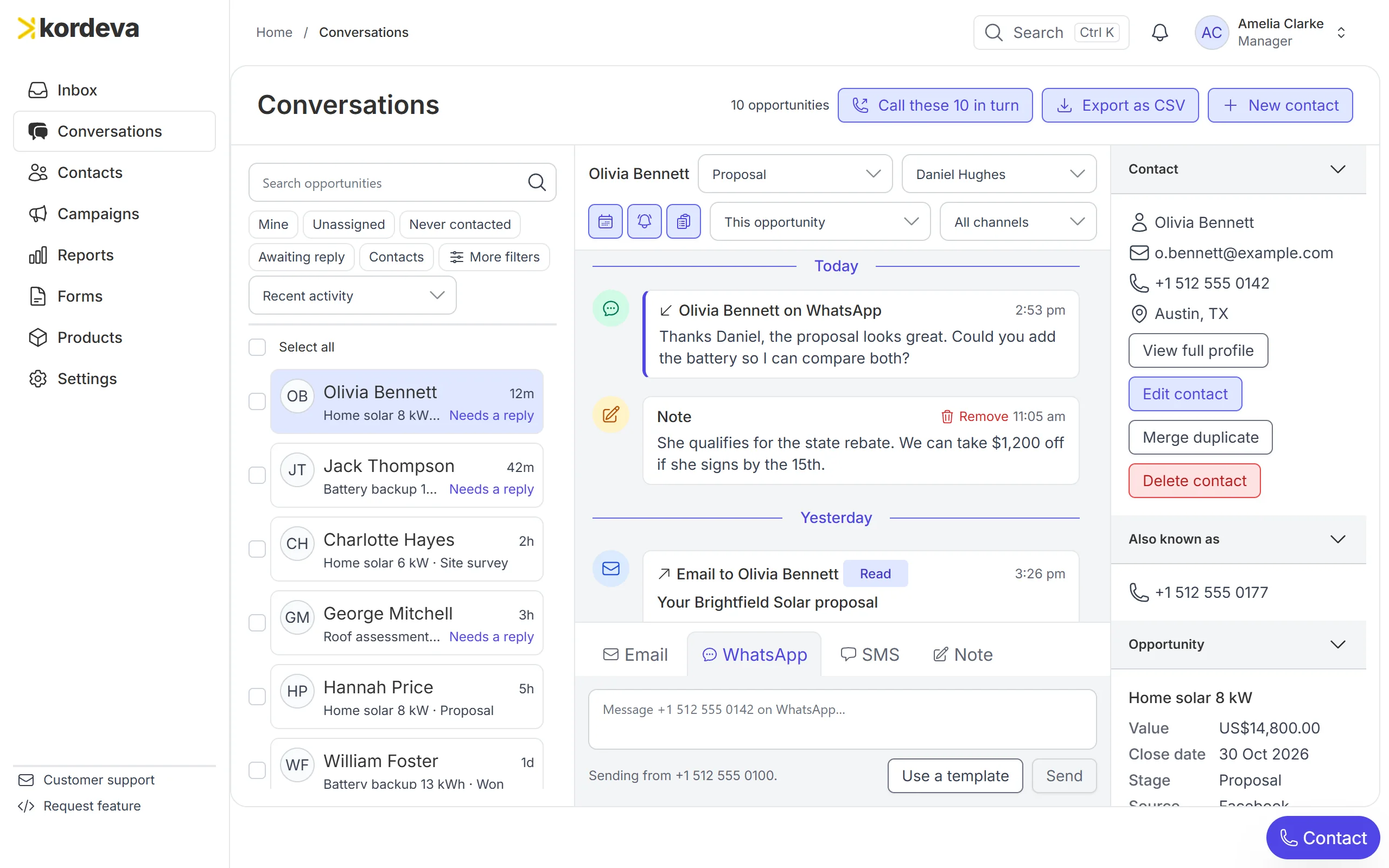Click the Search opportunities field
Image resolution: width=1389 pixels, height=868 pixels.
[x=402, y=183]
